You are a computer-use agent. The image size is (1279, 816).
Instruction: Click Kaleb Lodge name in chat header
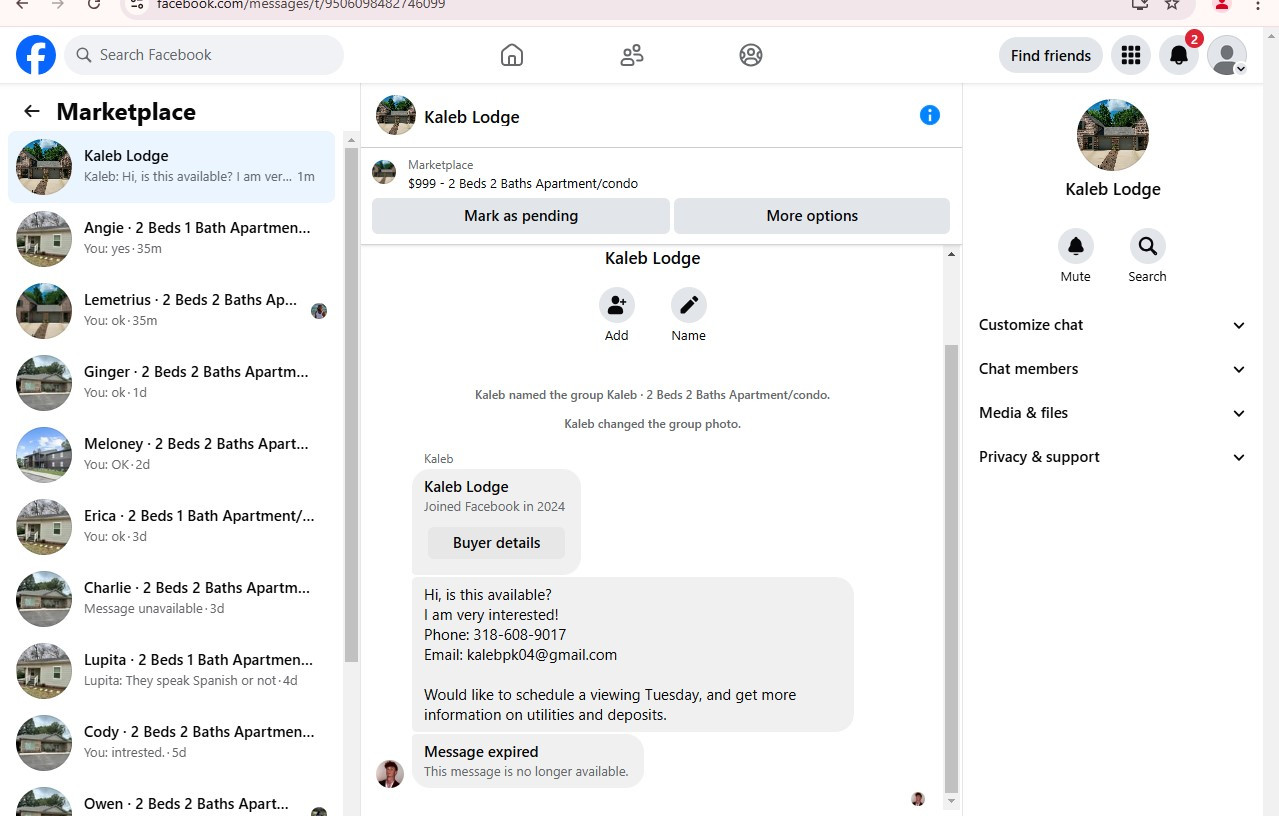point(472,117)
